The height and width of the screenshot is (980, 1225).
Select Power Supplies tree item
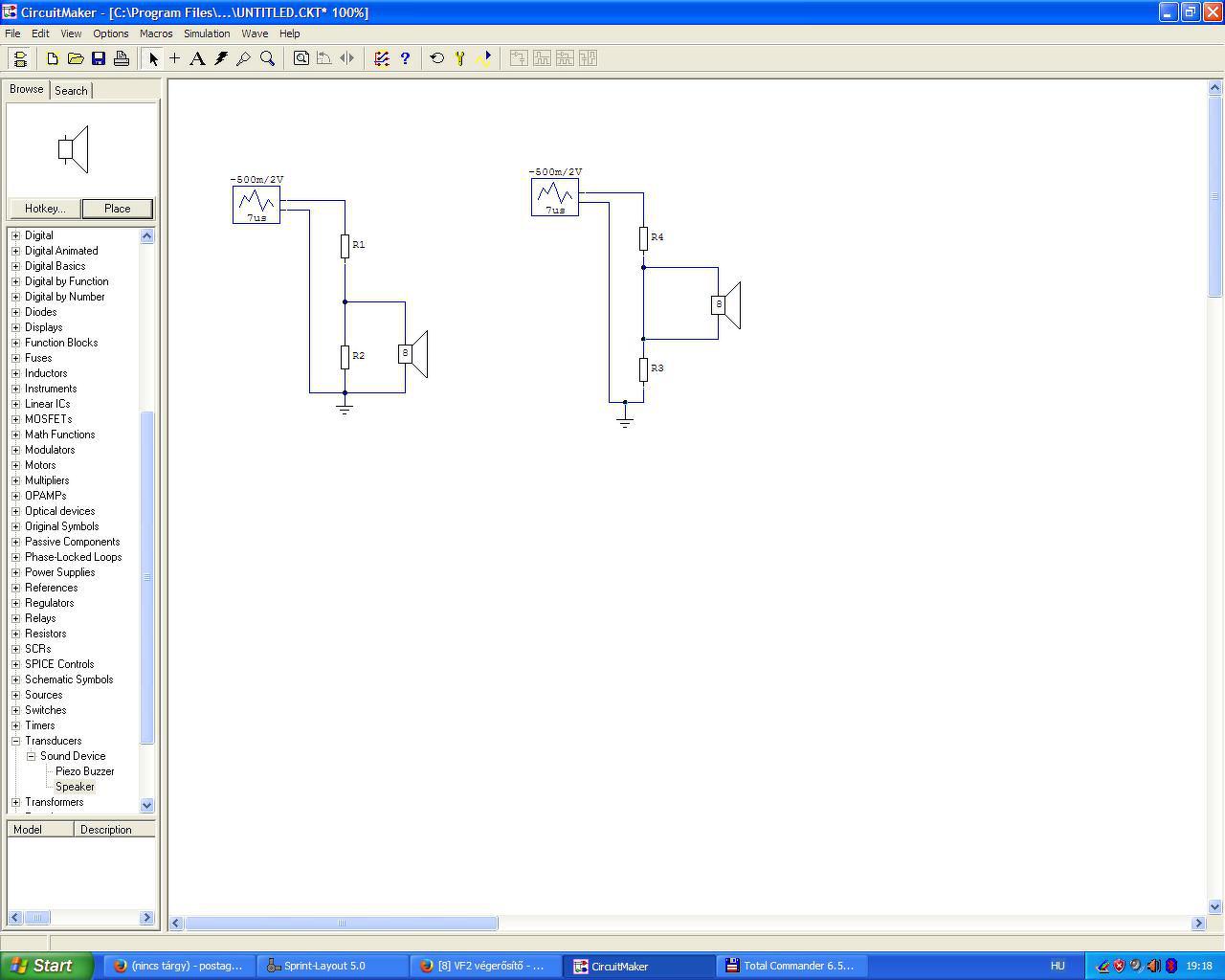pos(59,572)
